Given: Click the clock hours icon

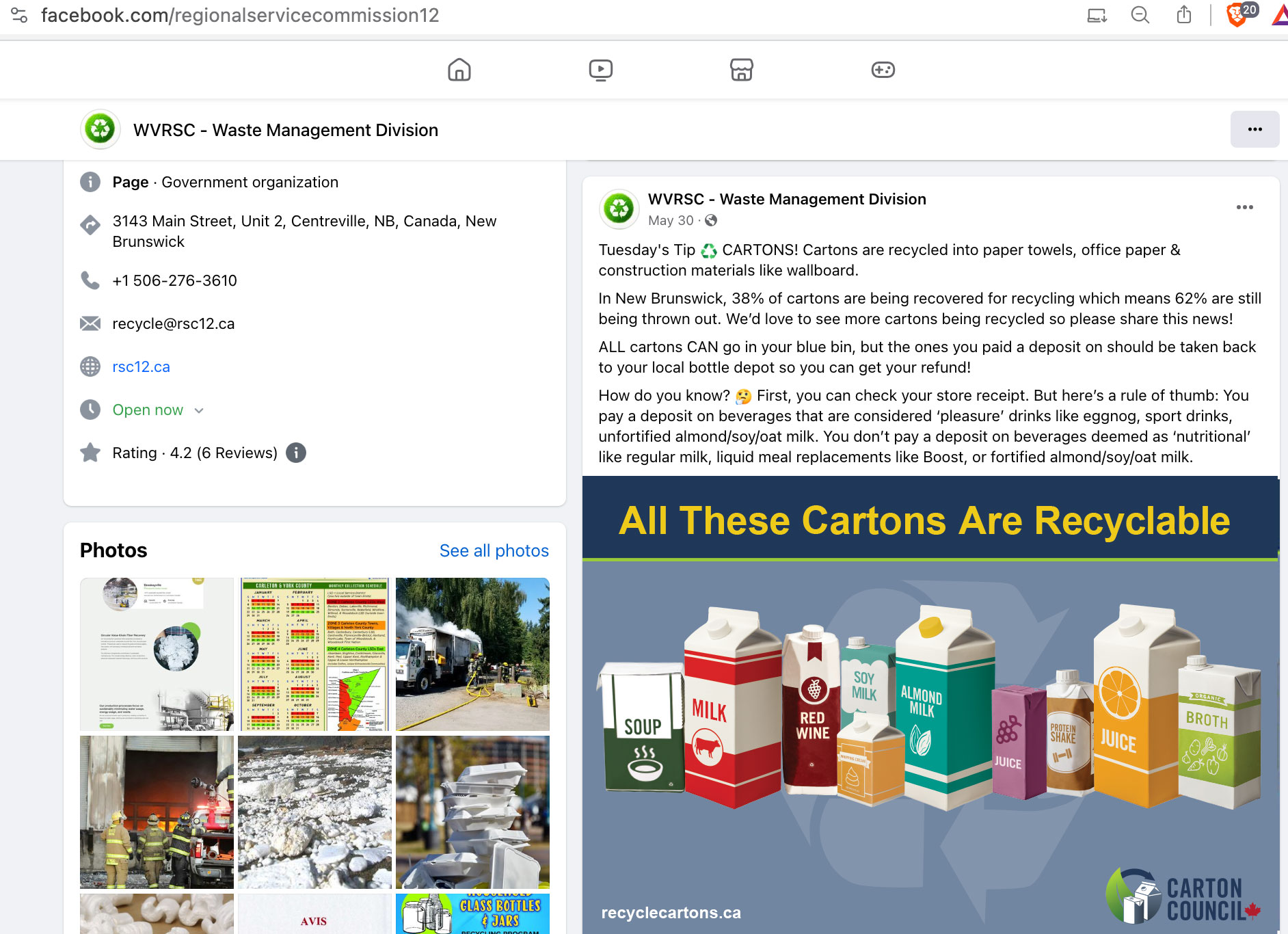Looking at the screenshot, I should pyautogui.click(x=90, y=410).
